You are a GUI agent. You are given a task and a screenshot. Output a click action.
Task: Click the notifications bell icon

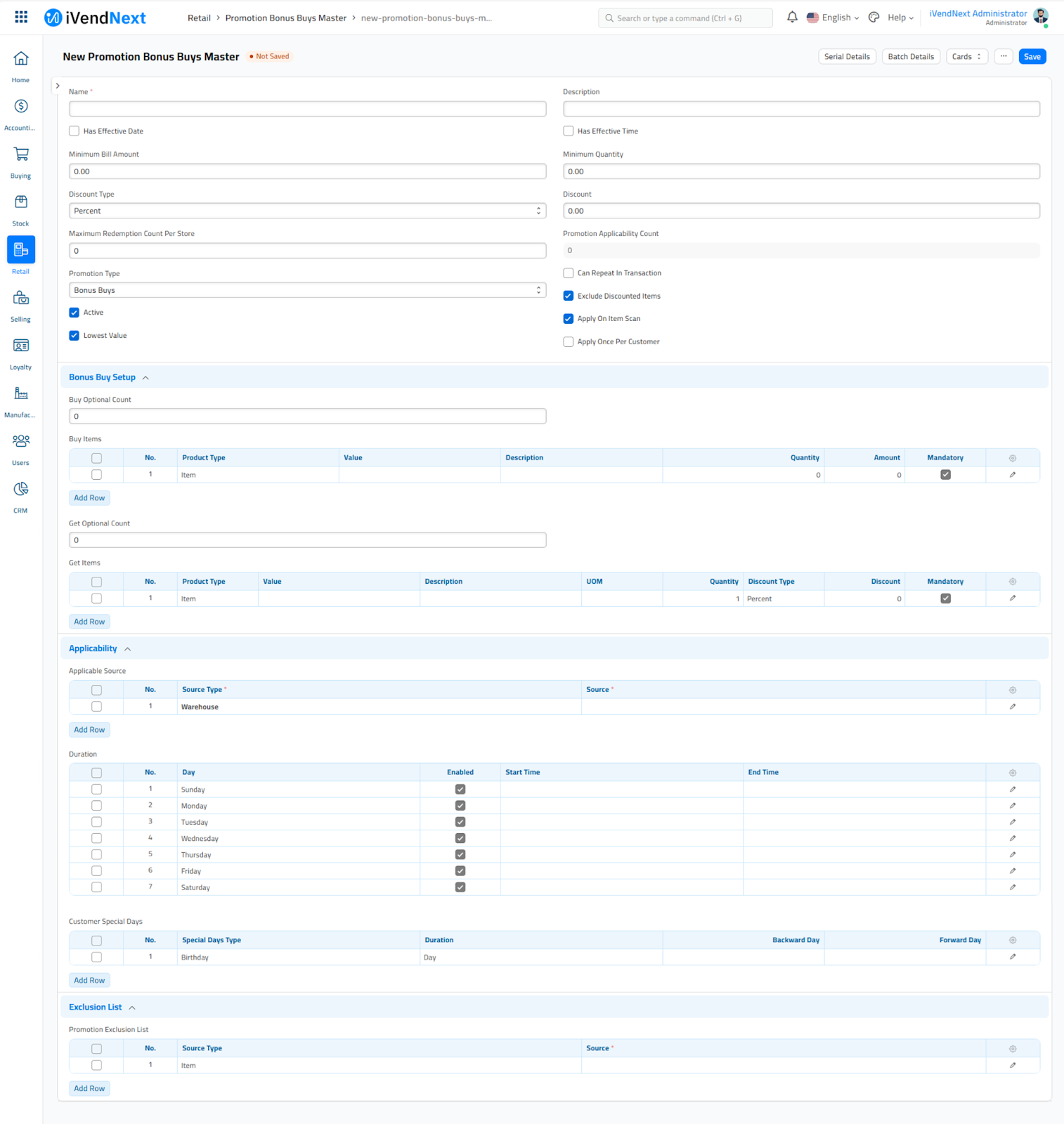click(792, 18)
